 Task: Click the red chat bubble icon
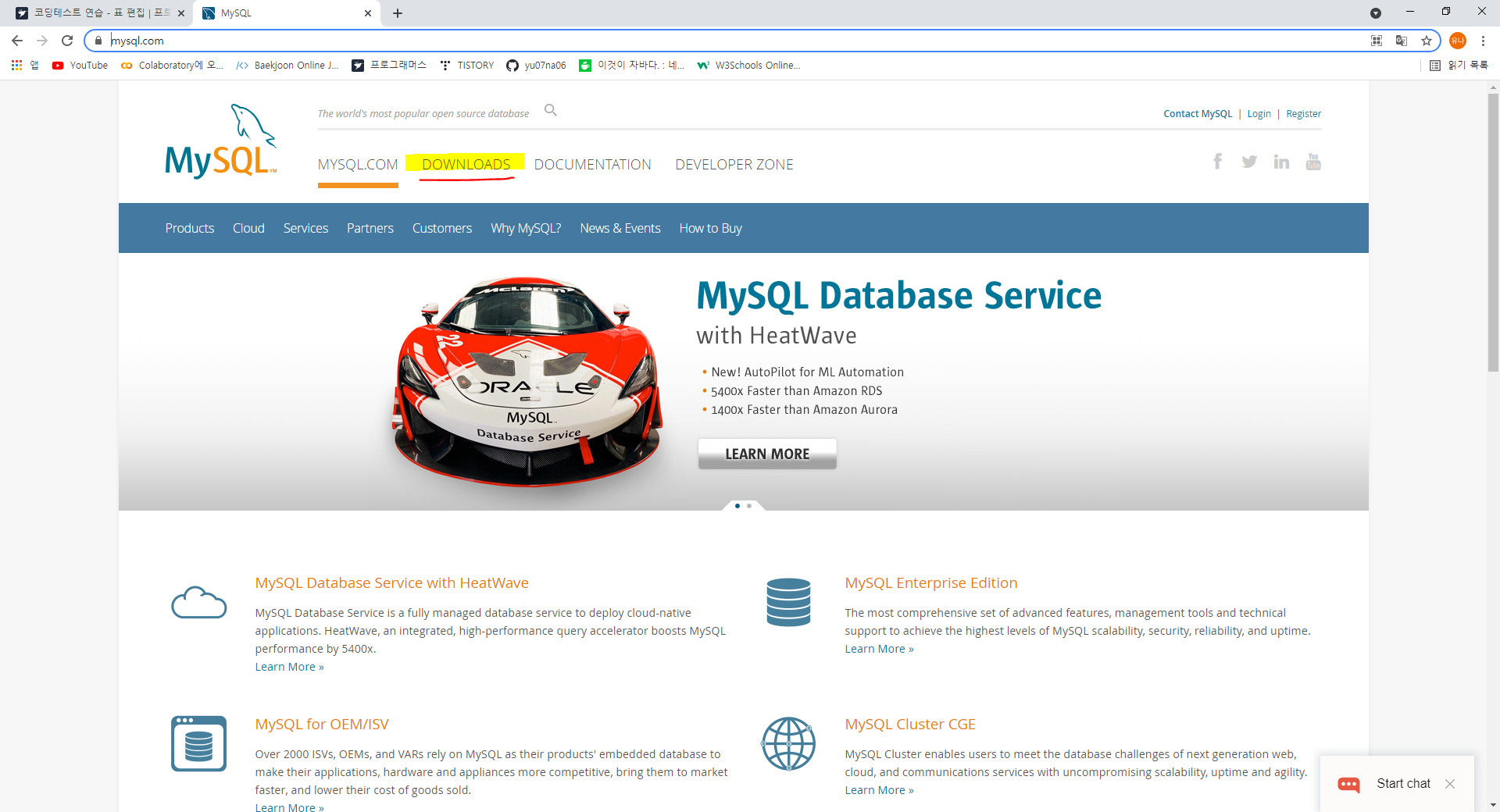(1348, 784)
